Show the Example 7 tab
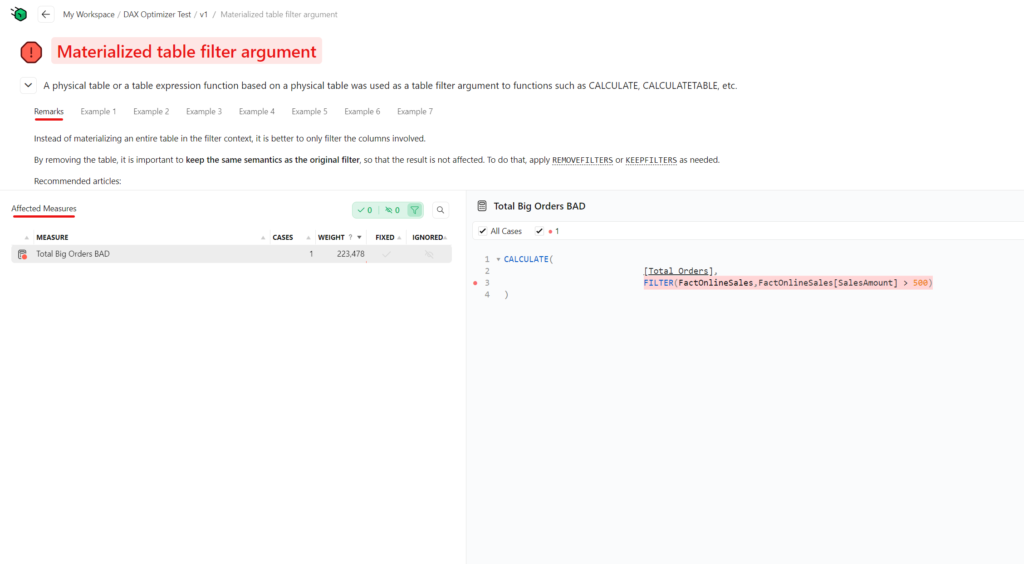This screenshot has width=1024, height=564. click(415, 112)
